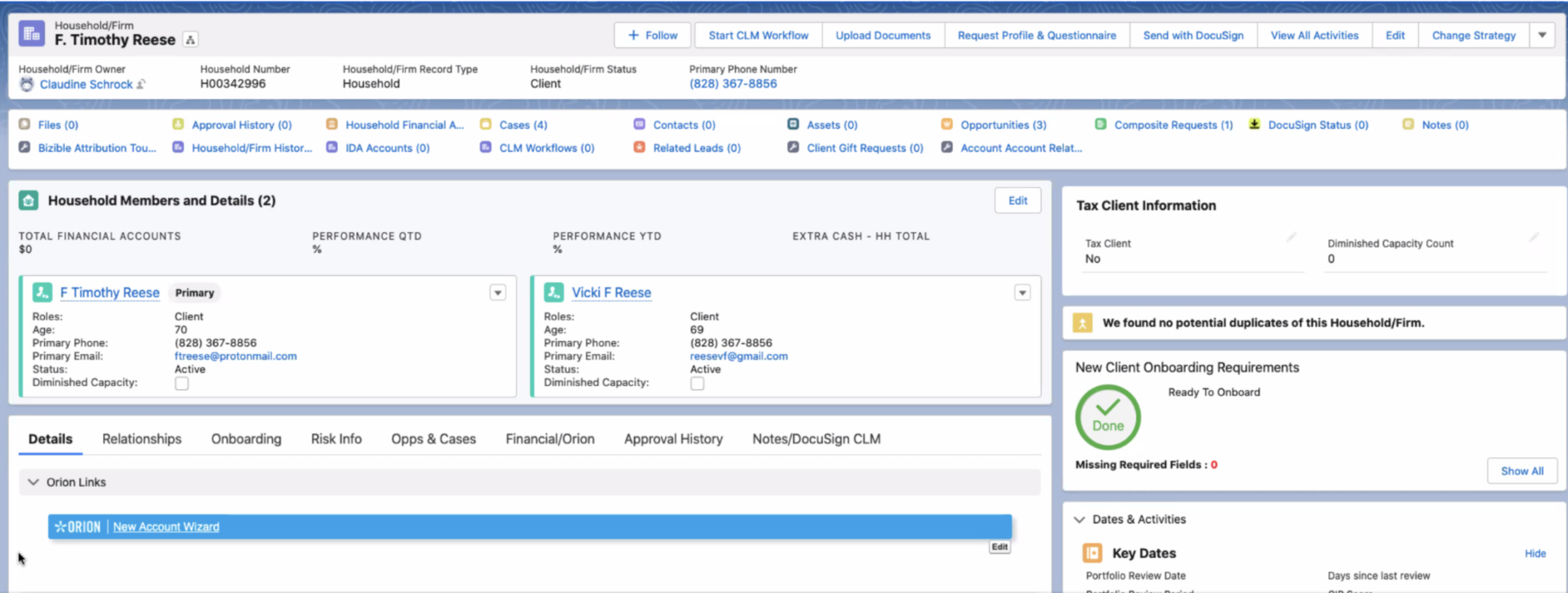Click the change owner icon by Claudine Schrock

coord(141,85)
